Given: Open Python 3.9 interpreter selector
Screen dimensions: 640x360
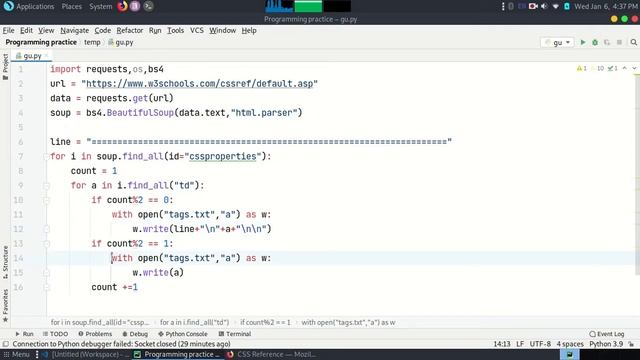Looking at the screenshot, I should (606, 344).
